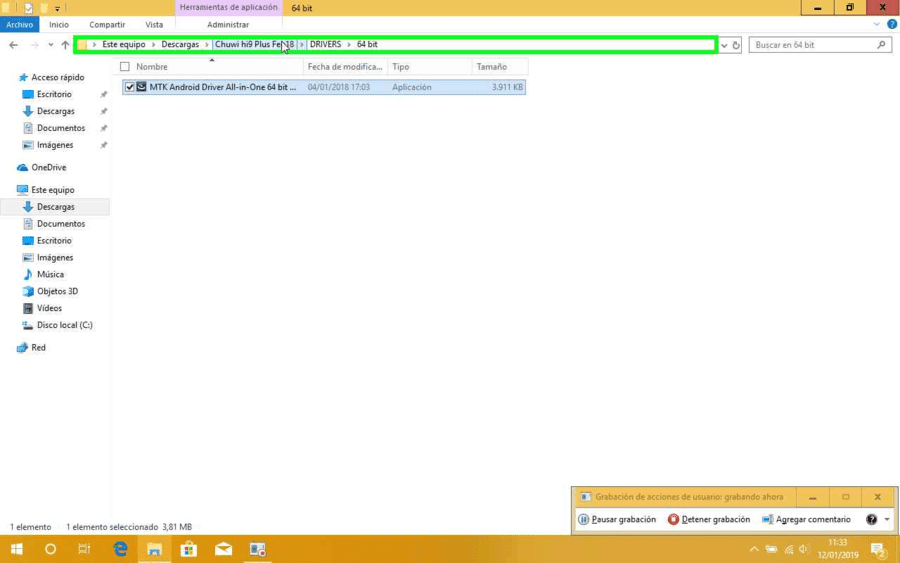The width and height of the screenshot is (900, 563).
Task: Open Descargas under Este equipo
Action: tap(56, 207)
